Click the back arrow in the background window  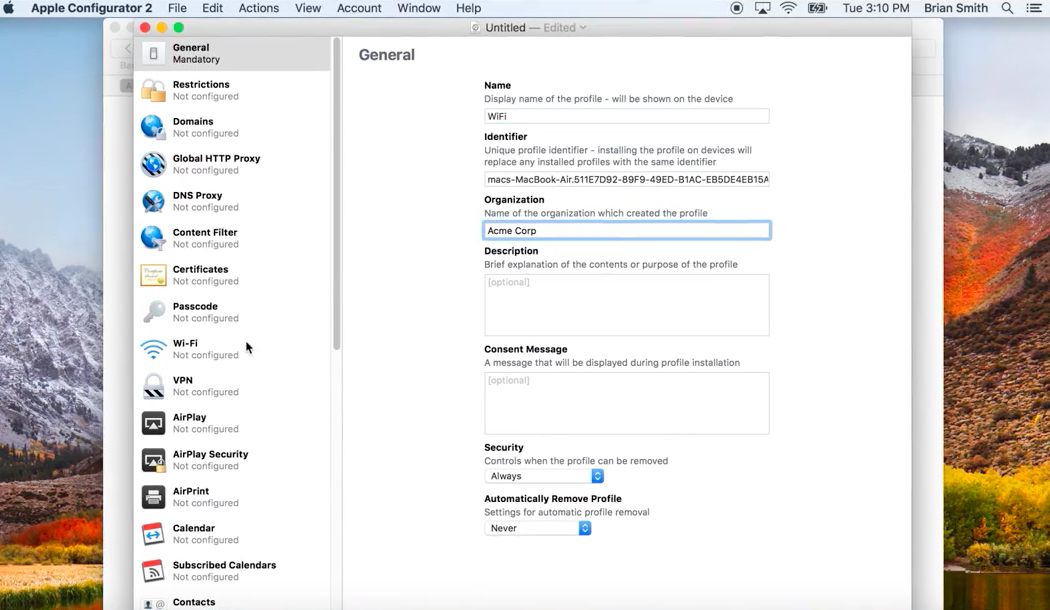[x=127, y=48]
